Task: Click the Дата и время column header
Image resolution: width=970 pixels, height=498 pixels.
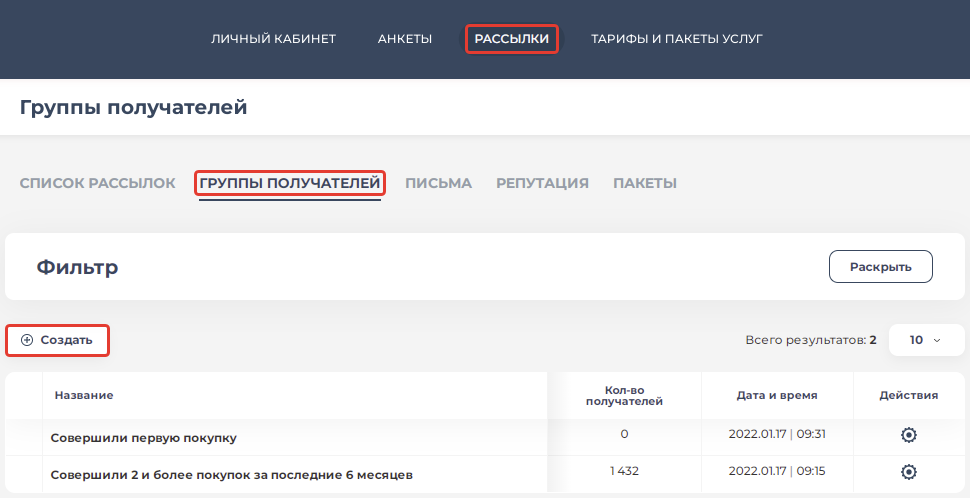Action: click(777, 395)
